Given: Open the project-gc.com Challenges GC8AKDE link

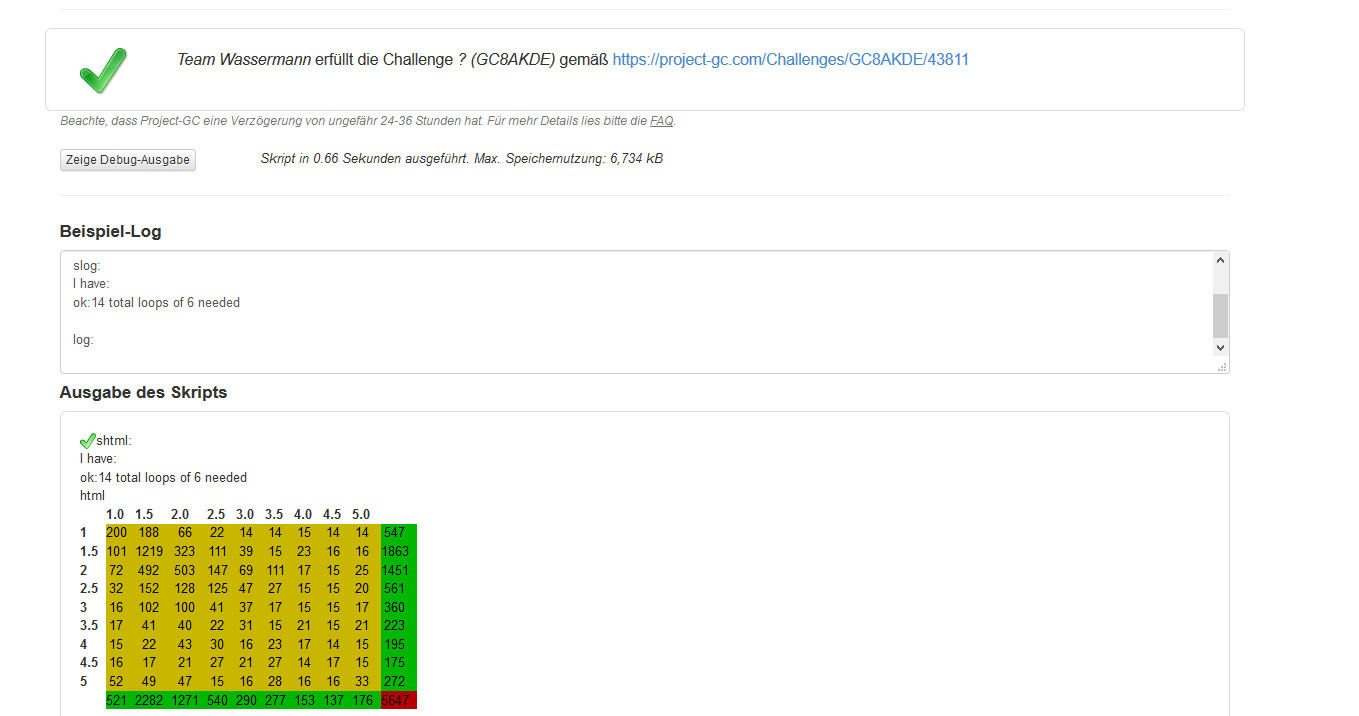Looking at the screenshot, I should click(x=790, y=60).
